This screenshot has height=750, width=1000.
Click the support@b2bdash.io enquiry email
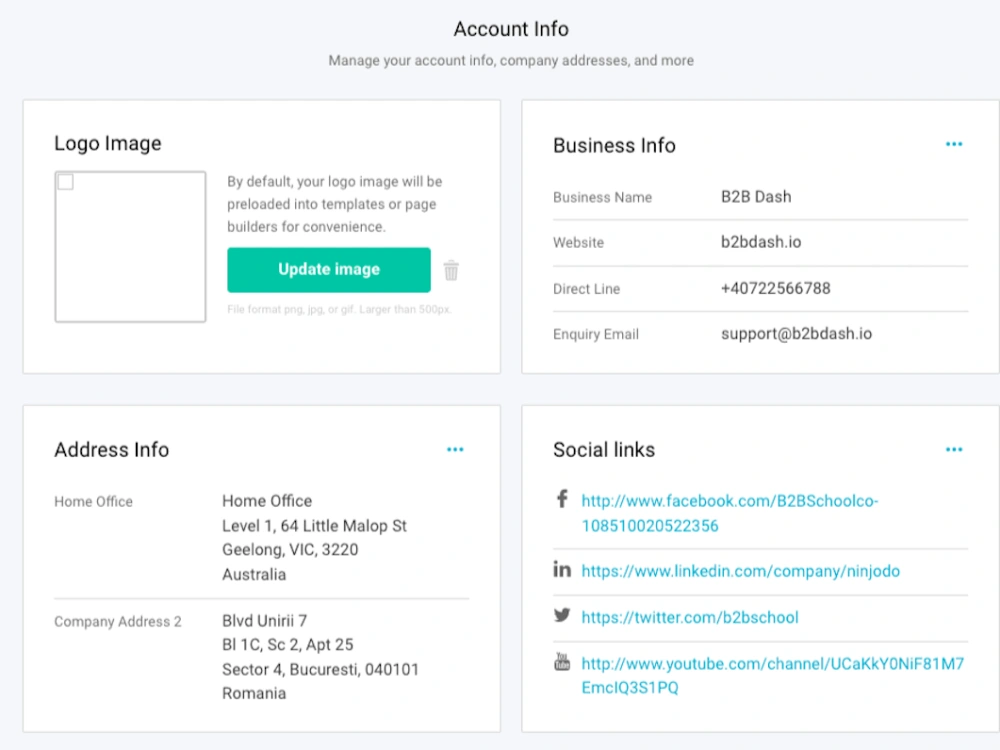coord(796,333)
